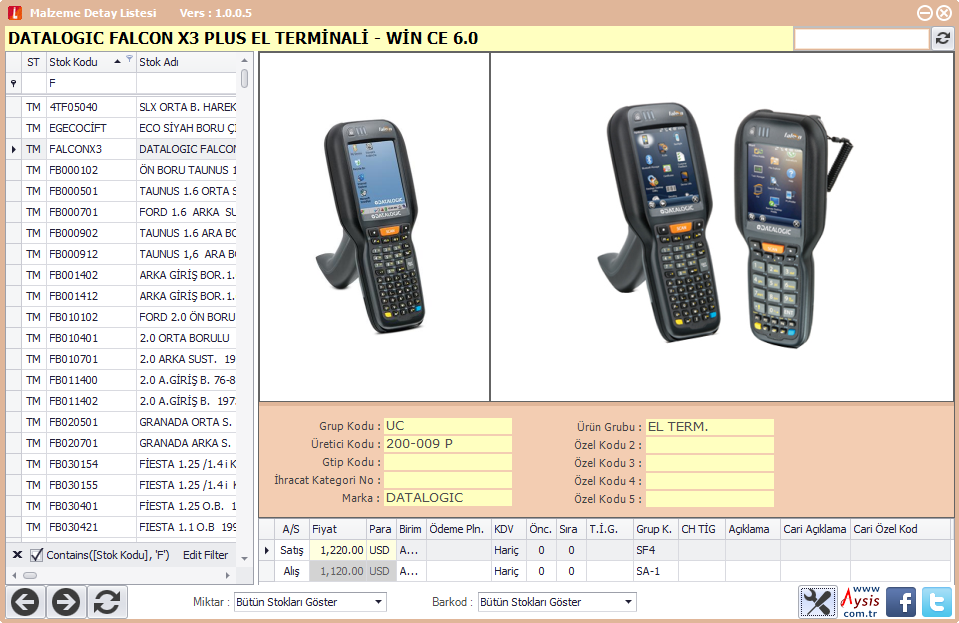Click the Açıklama column header
This screenshot has height=623, width=959.
(x=752, y=529)
